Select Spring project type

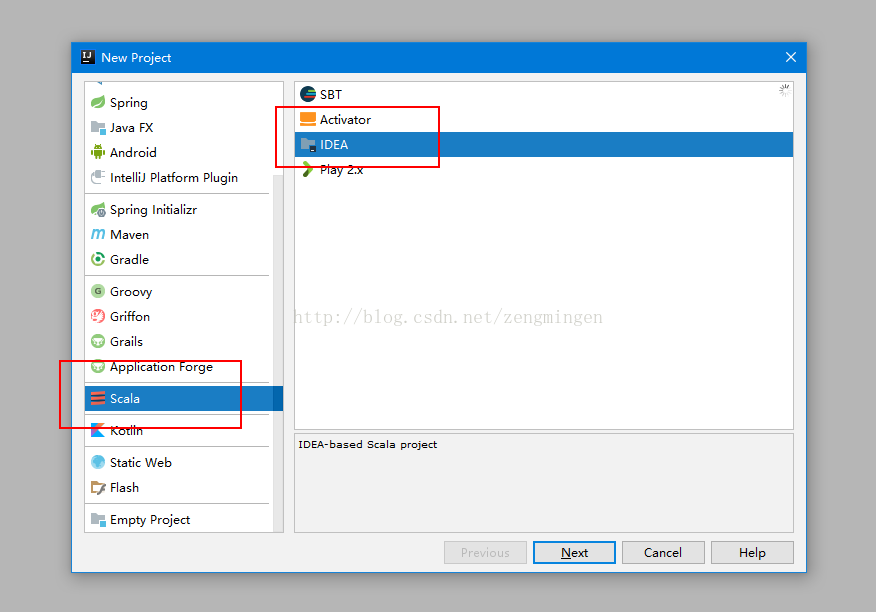coord(179,102)
